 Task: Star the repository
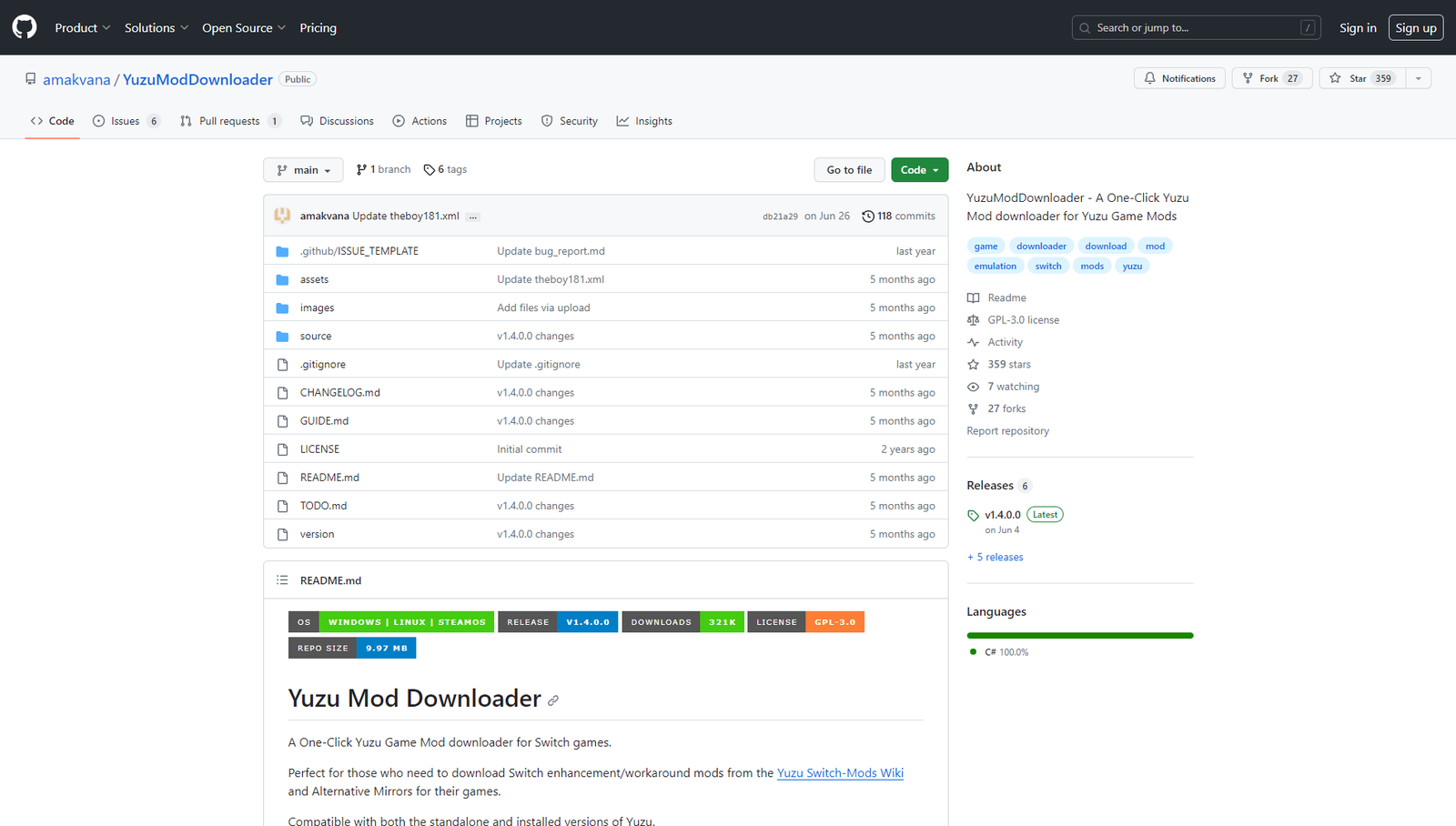[x=1362, y=78]
